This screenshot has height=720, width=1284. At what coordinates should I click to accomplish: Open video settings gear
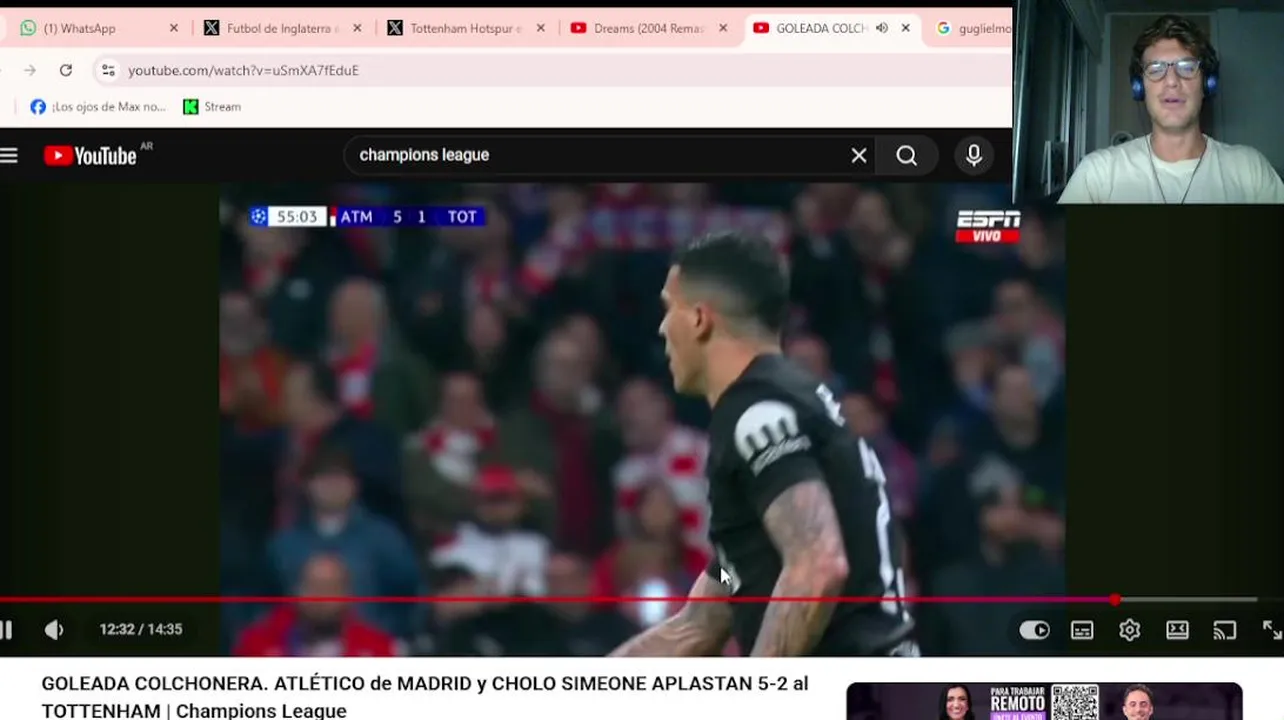coord(1129,630)
